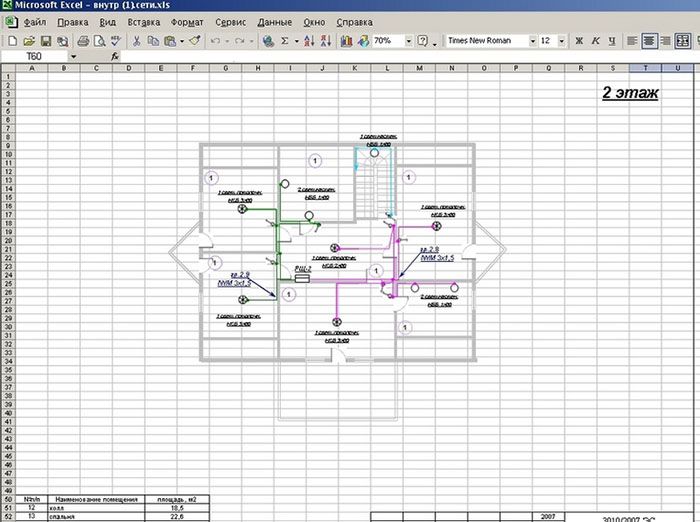The width and height of the screenshot is (700, 522).
Task: Click the AutoSum sigma icon
Action: coord(285,41)
